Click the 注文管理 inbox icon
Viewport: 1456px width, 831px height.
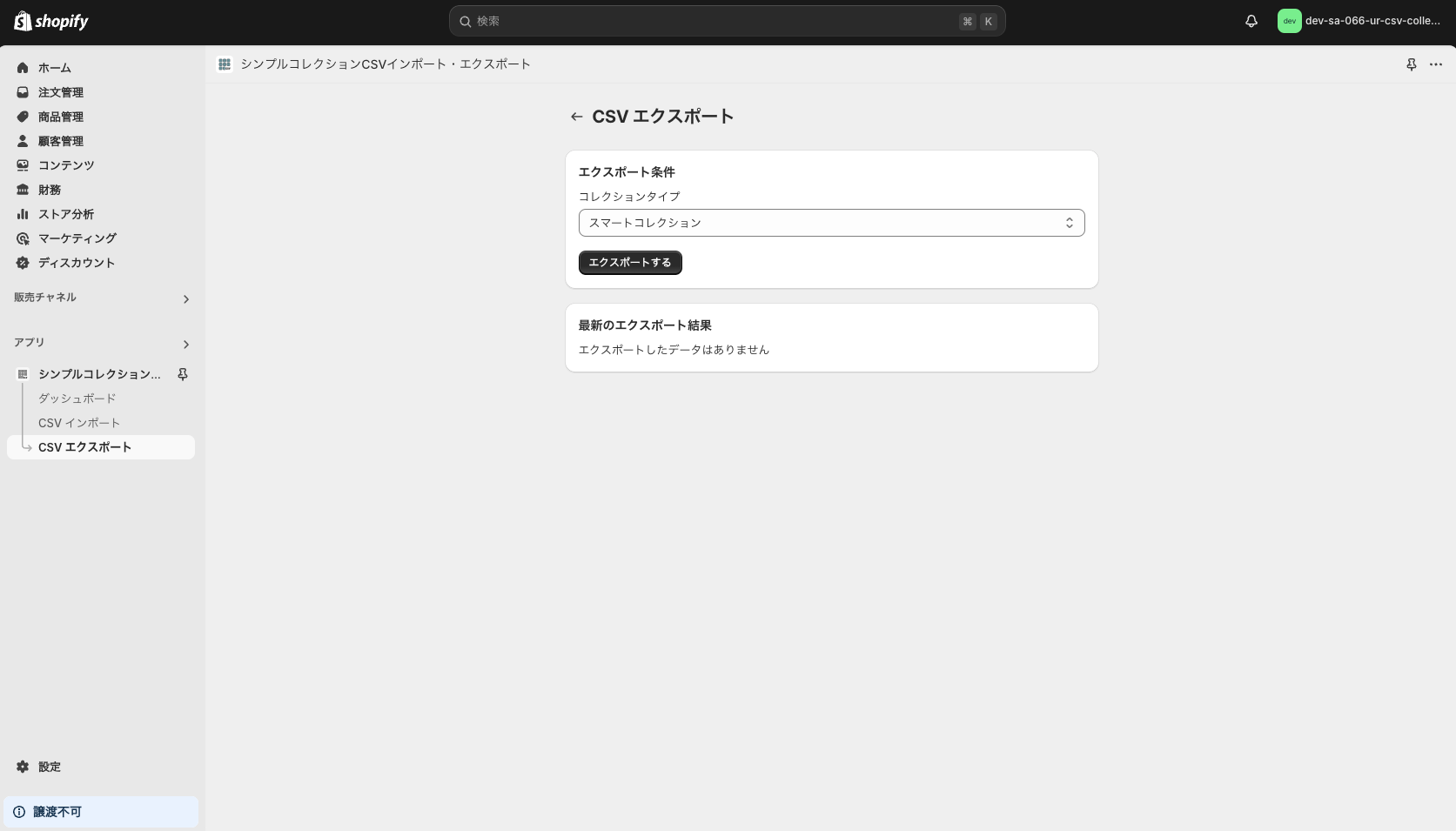point(23,92)
